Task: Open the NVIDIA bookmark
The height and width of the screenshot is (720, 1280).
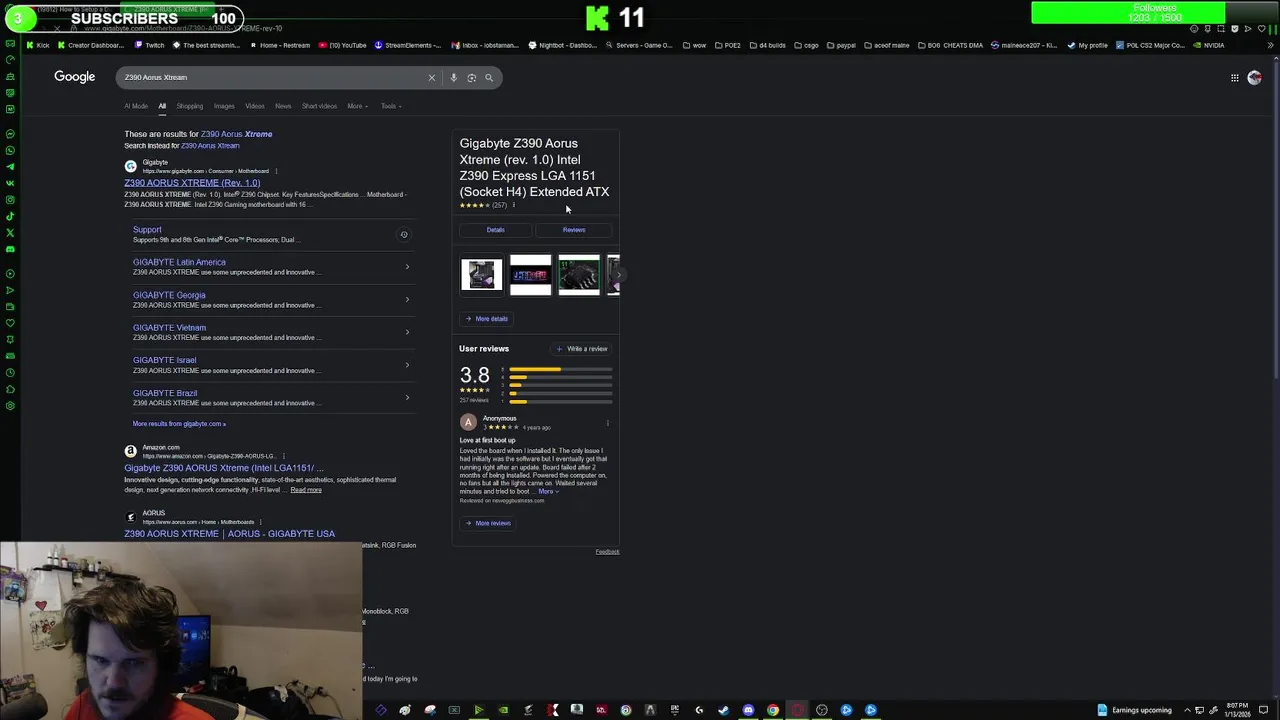Action: click(1209, 45)
